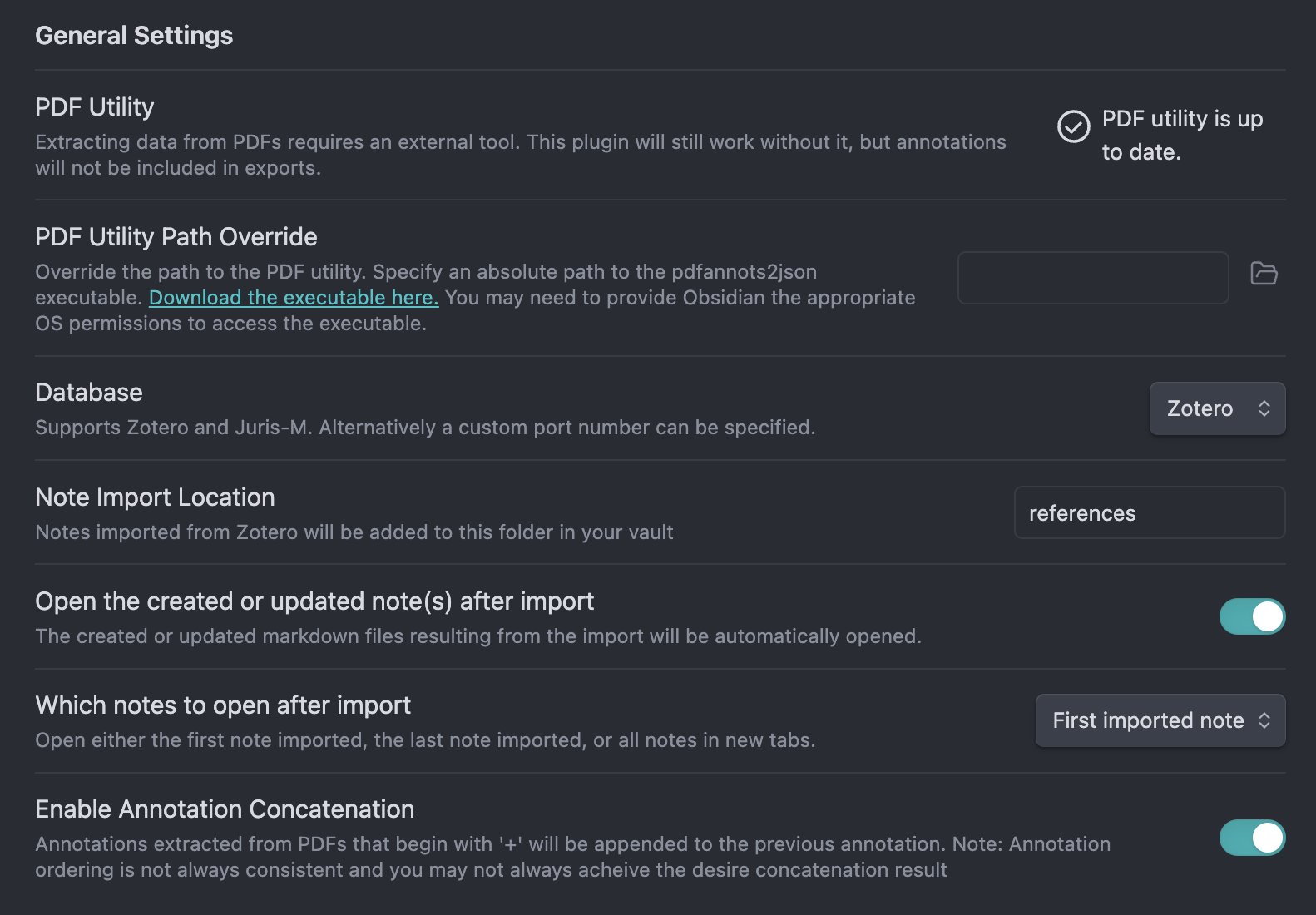Click the First imported note chevron arrows
This screenshot has height=915, width=1316.
pyautogui.click(x=1264, y=720)
